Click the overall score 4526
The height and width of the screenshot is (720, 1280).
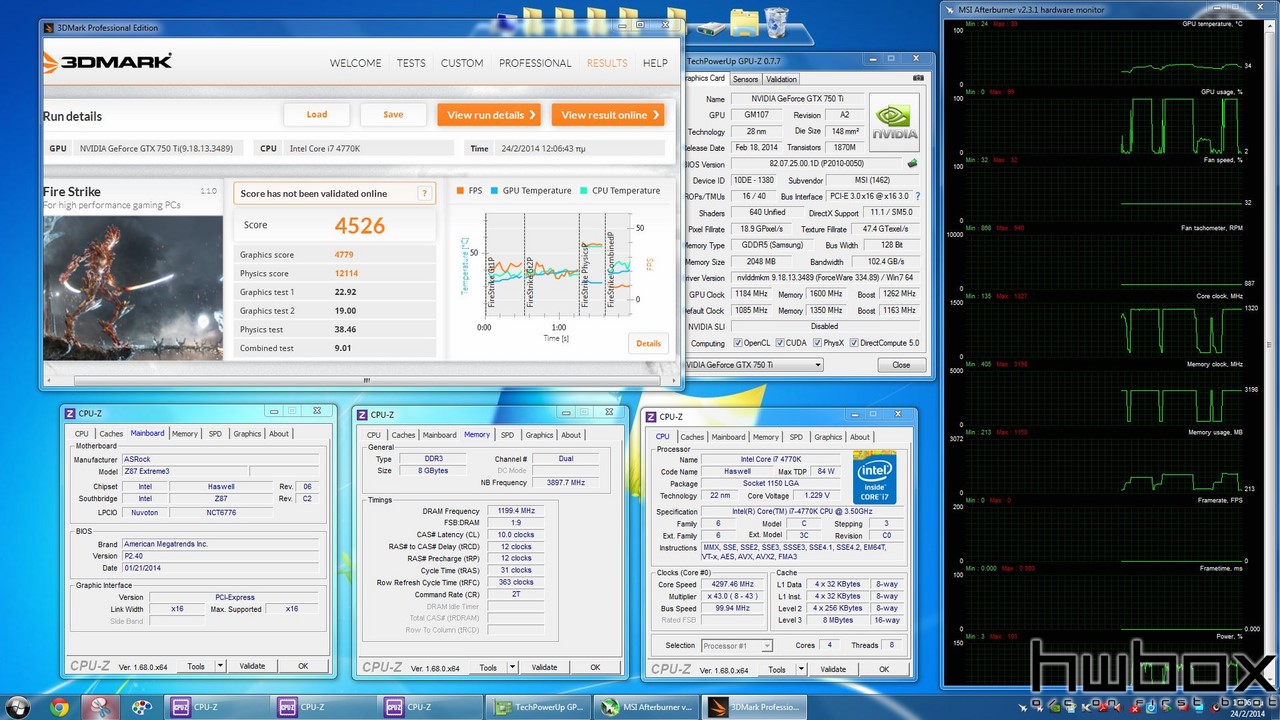click(360, 225)
